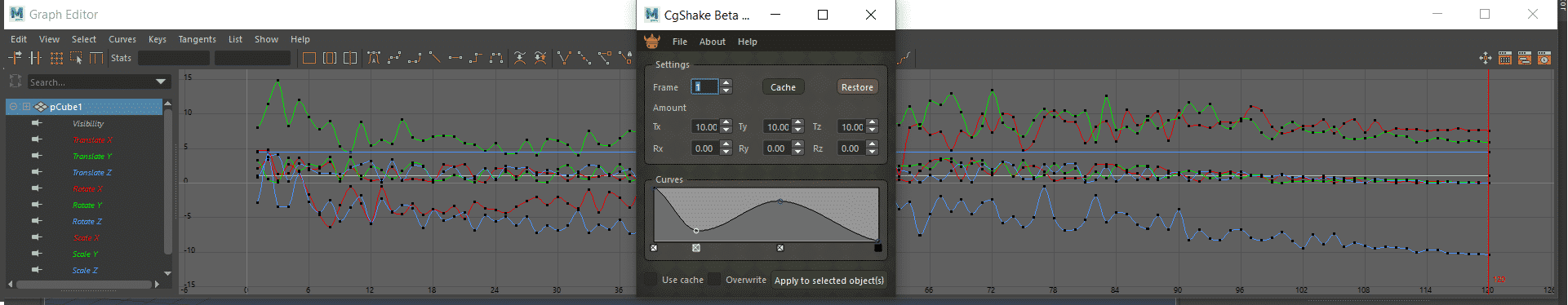Select the Lattice Deform Keys tool
Image resolution: width=1568 pixels, height=305 pixels.
click(x=56, y=58)
